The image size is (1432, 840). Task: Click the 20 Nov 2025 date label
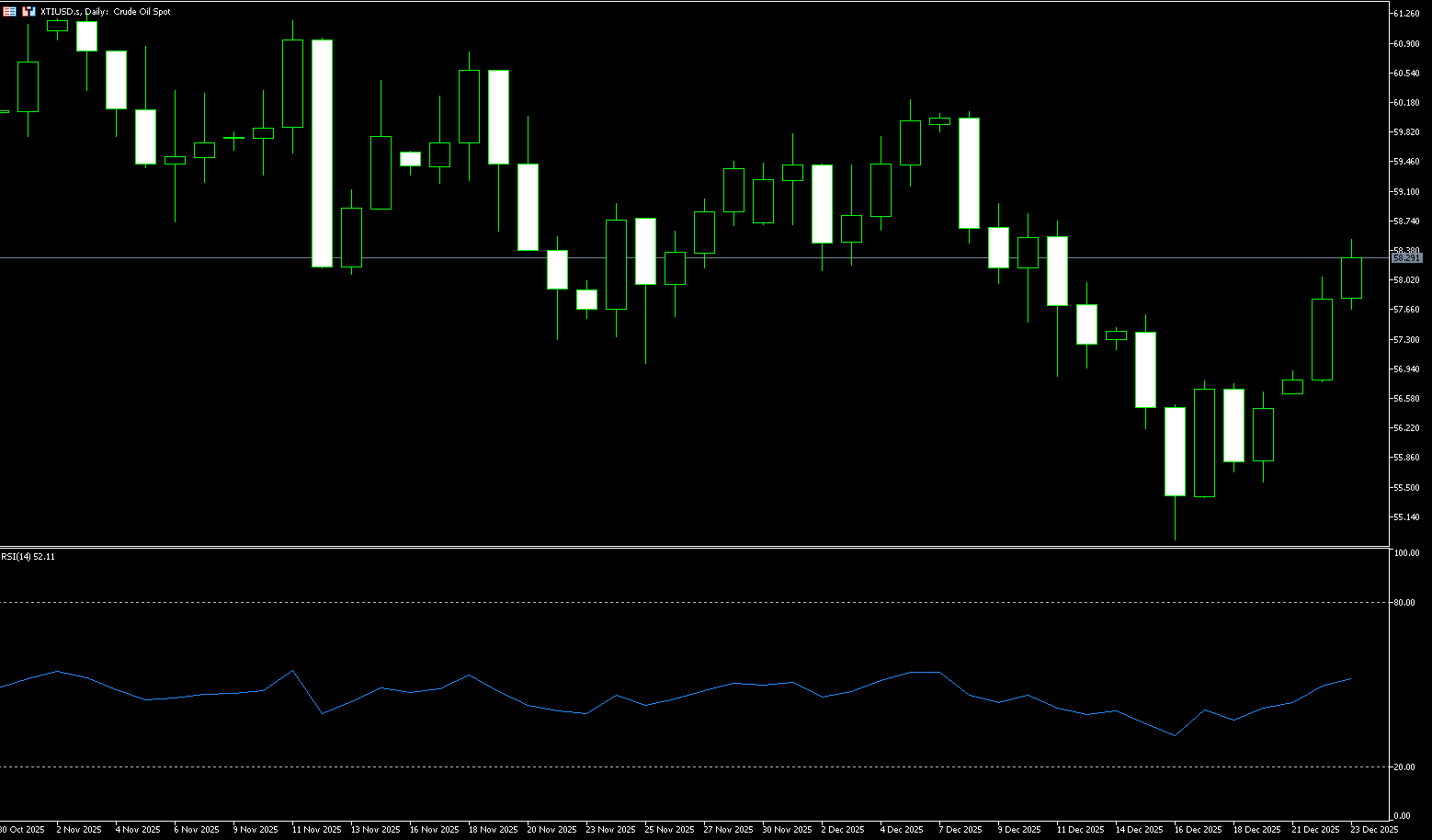552,830
